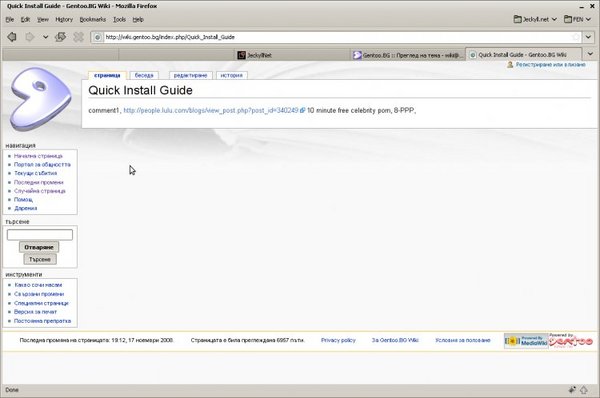Screen dimensions: 600x398
Task: Click the Gentoo logo image
Action: click(41, 99)
